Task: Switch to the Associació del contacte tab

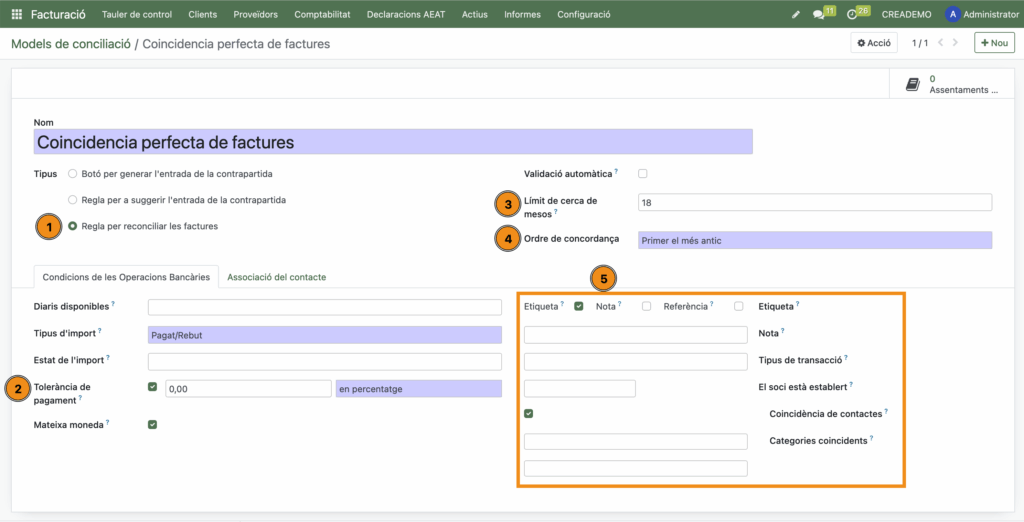Action: [276, 277]
